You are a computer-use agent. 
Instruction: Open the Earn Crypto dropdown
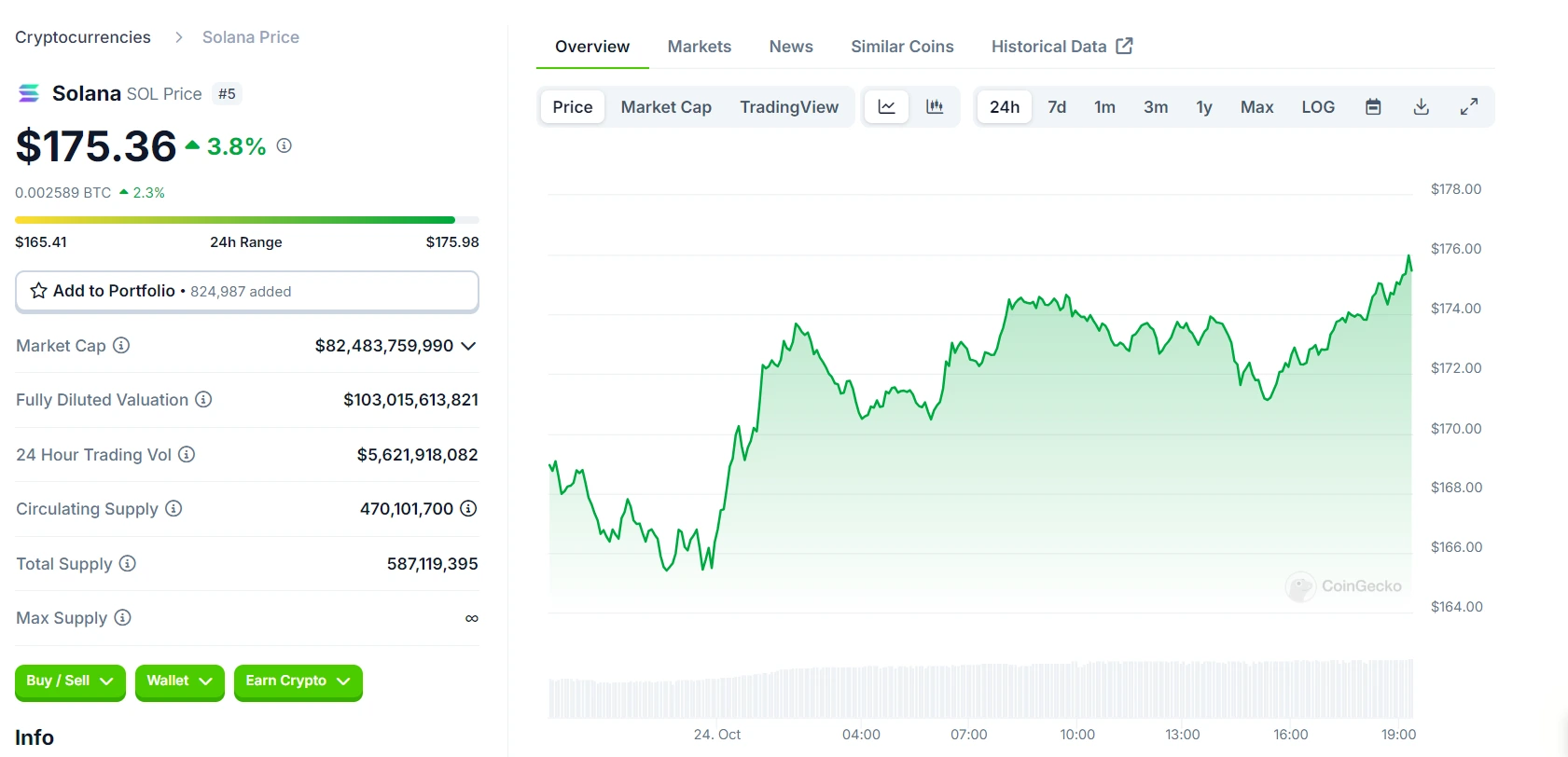298,681
